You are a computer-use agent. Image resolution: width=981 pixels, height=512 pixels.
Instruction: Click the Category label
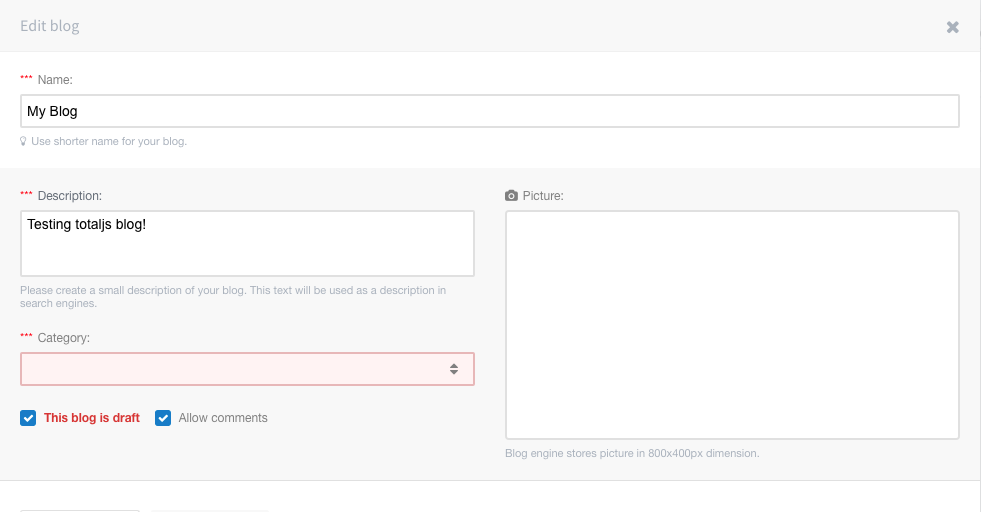click(x=64, y=338)
